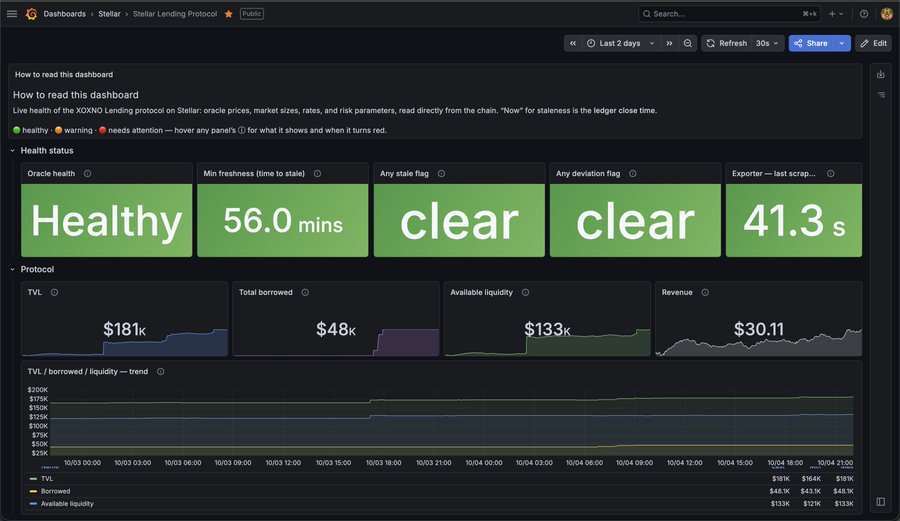Click the Revenue info icon
The width and height of the screenshot is (900, 521).
705,292
